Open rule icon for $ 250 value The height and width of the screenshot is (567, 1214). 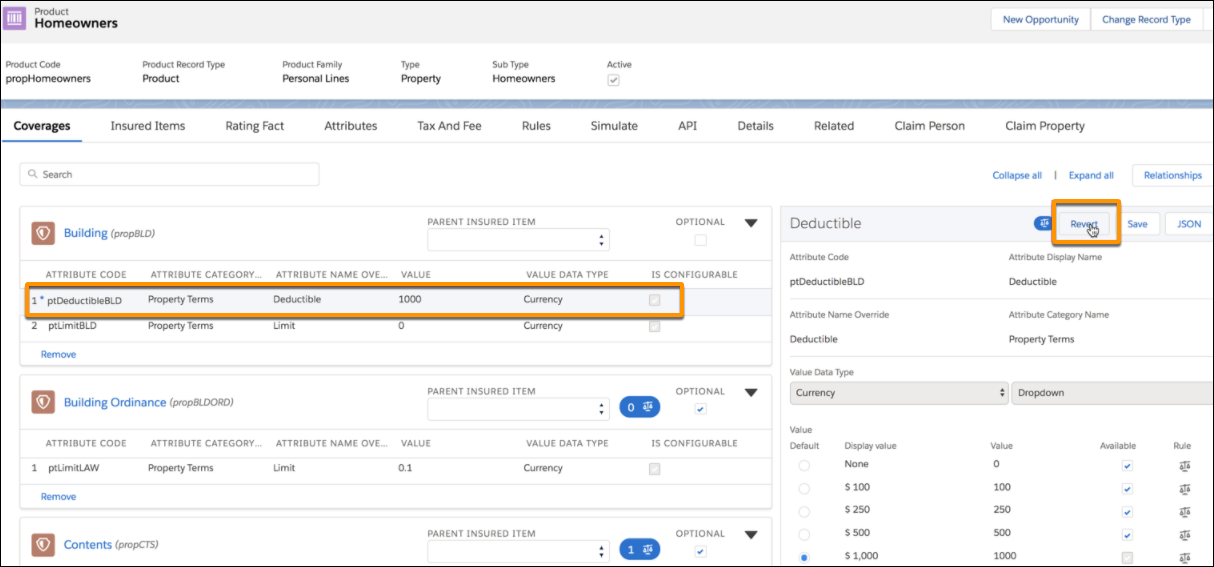point(1185,511)
